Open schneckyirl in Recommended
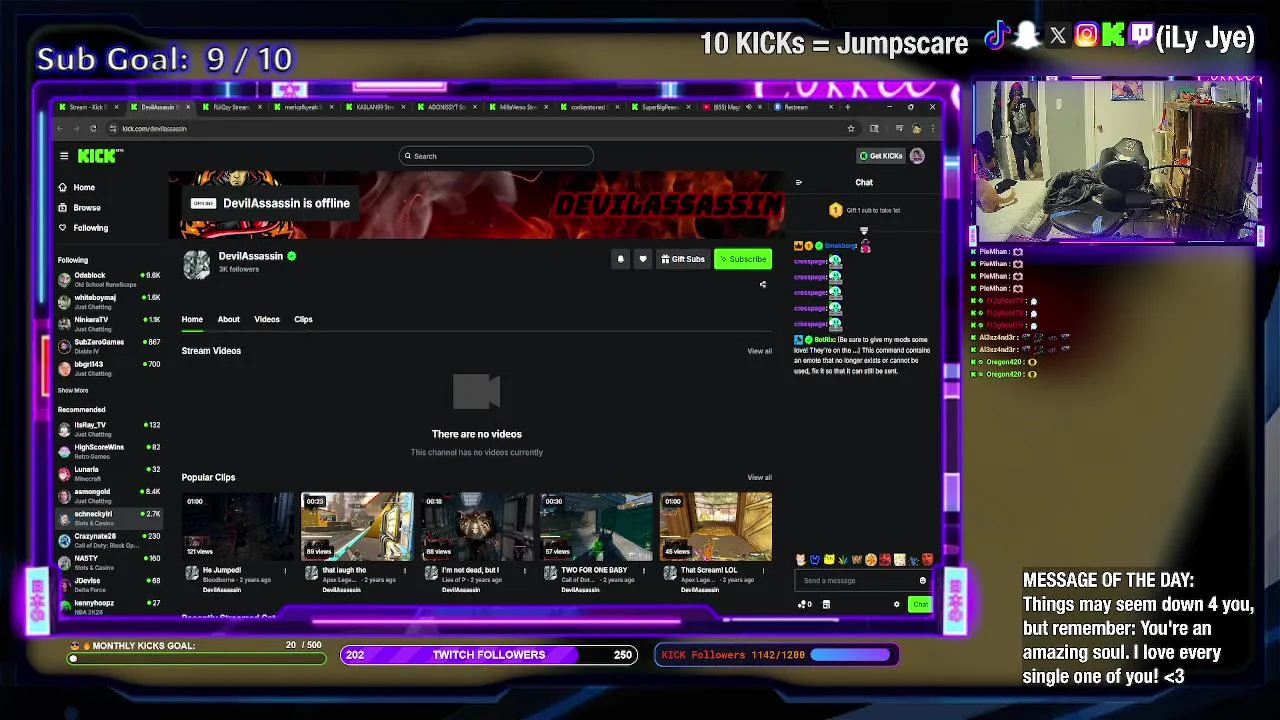 [109, 518]
